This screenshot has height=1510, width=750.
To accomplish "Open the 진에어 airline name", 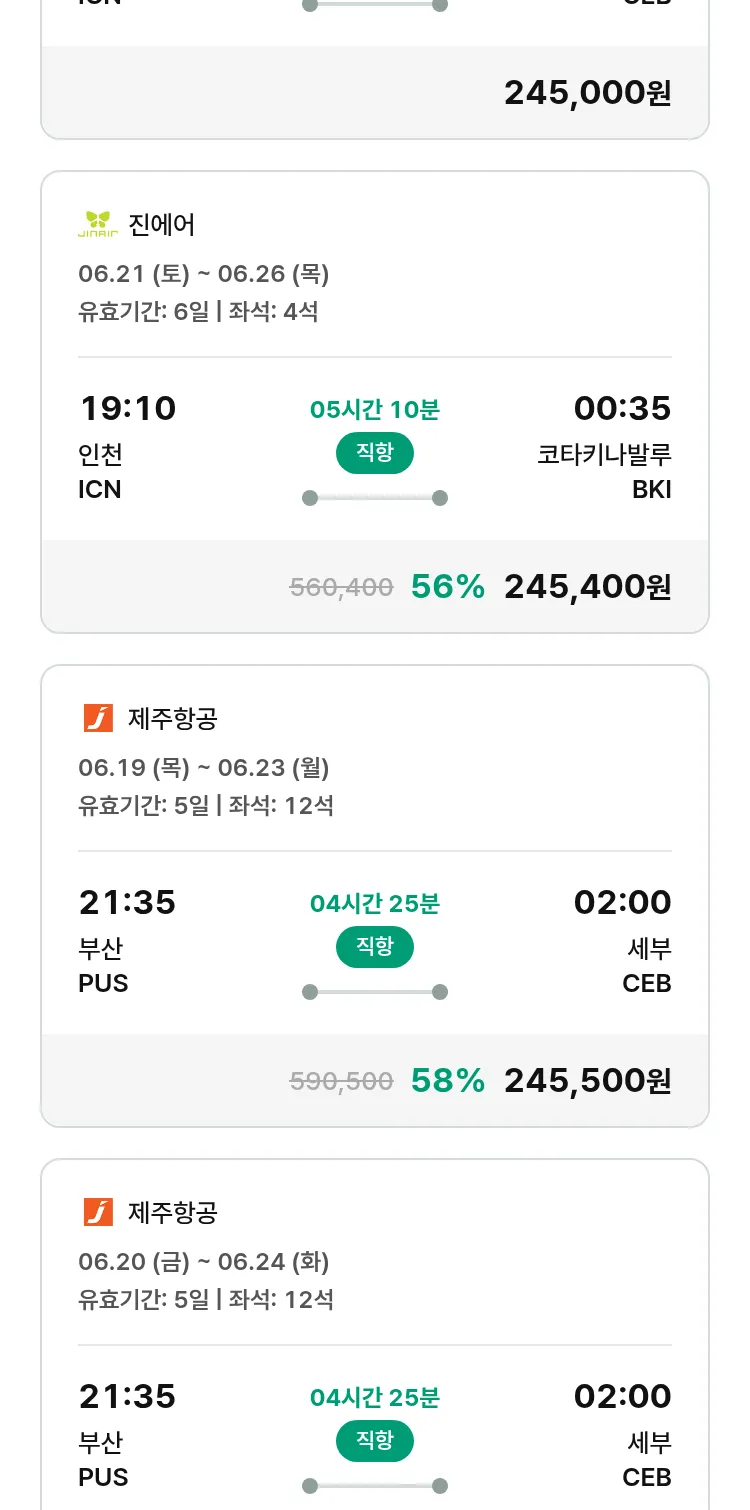I will (162, 225).
